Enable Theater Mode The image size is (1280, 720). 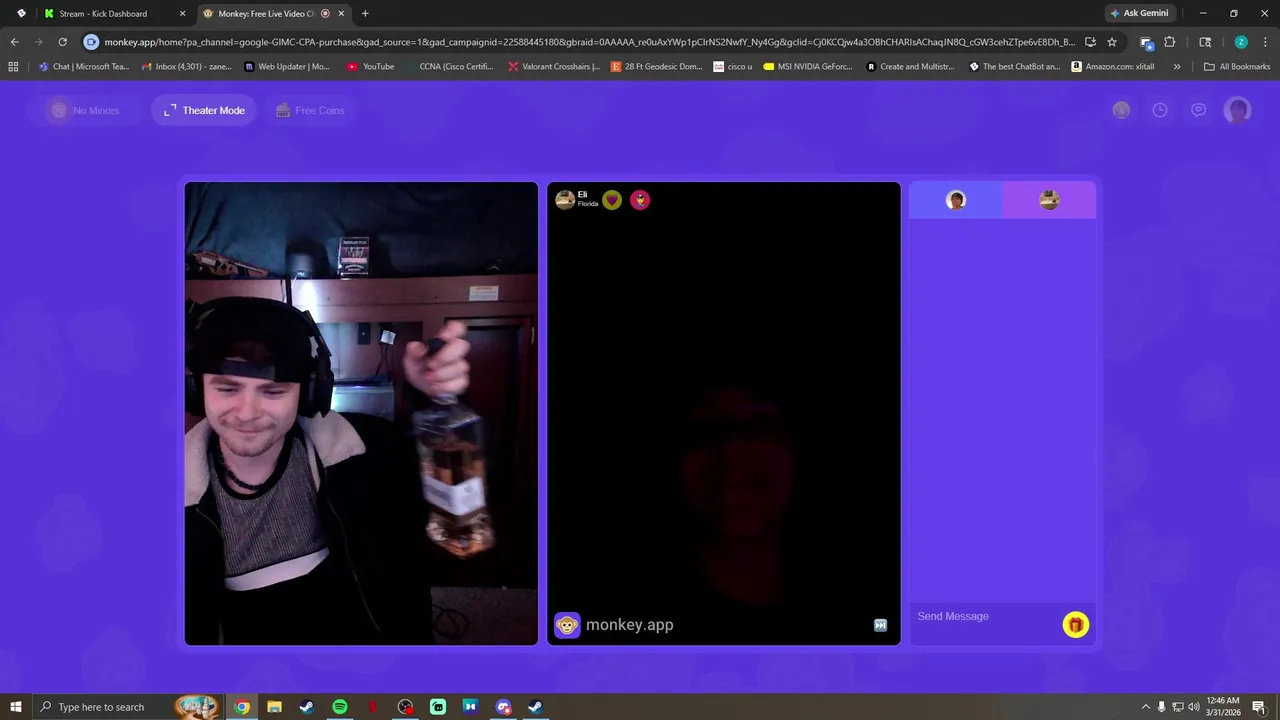click(204, 110)
